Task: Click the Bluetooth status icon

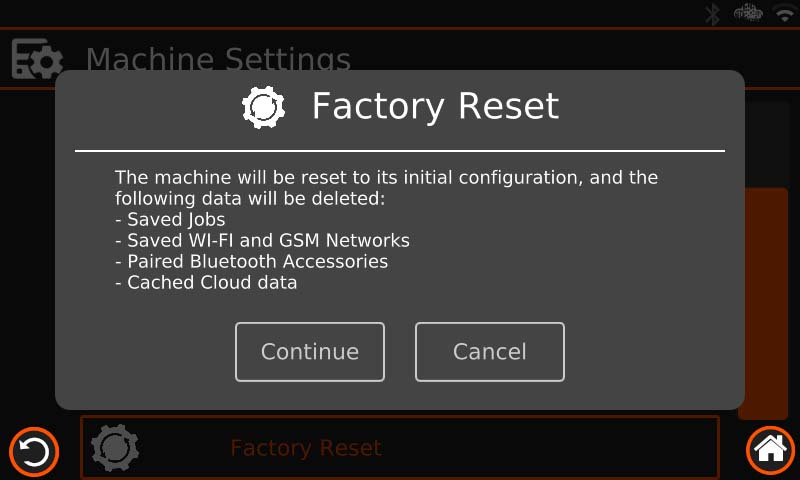Action: click(x=712, y=14)
